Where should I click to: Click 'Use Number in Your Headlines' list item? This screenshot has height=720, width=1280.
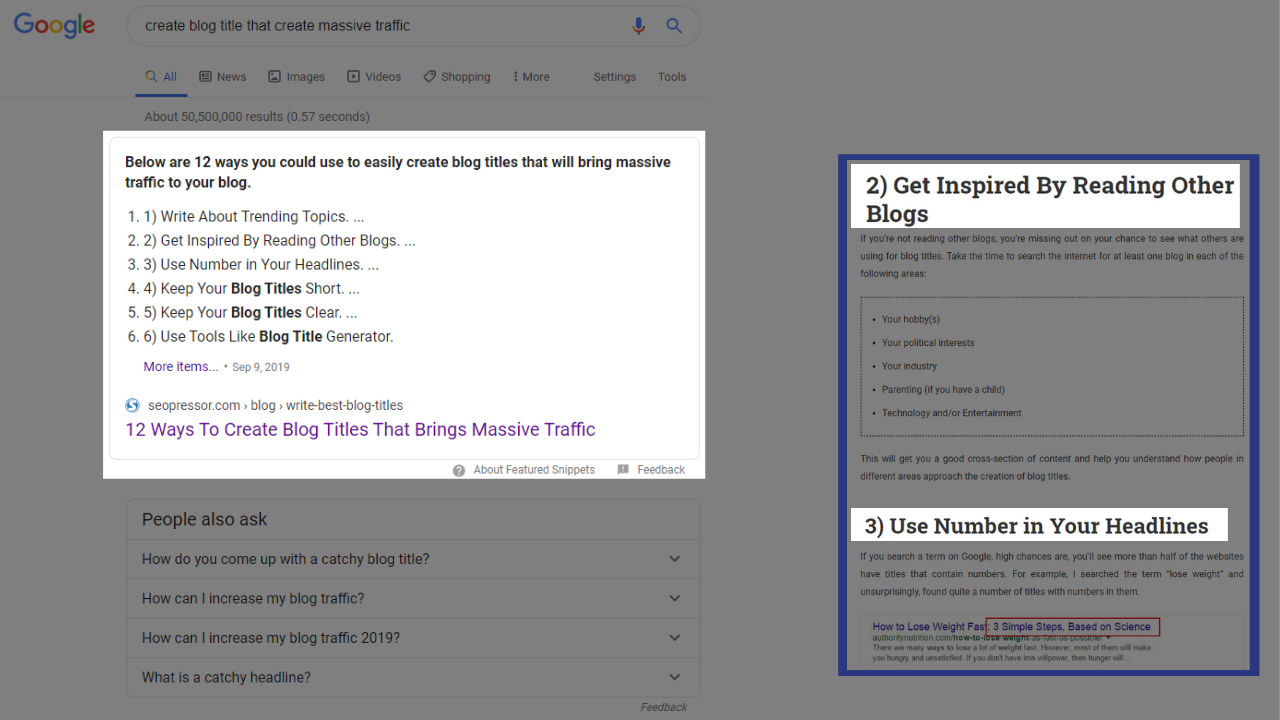[261, 264]
